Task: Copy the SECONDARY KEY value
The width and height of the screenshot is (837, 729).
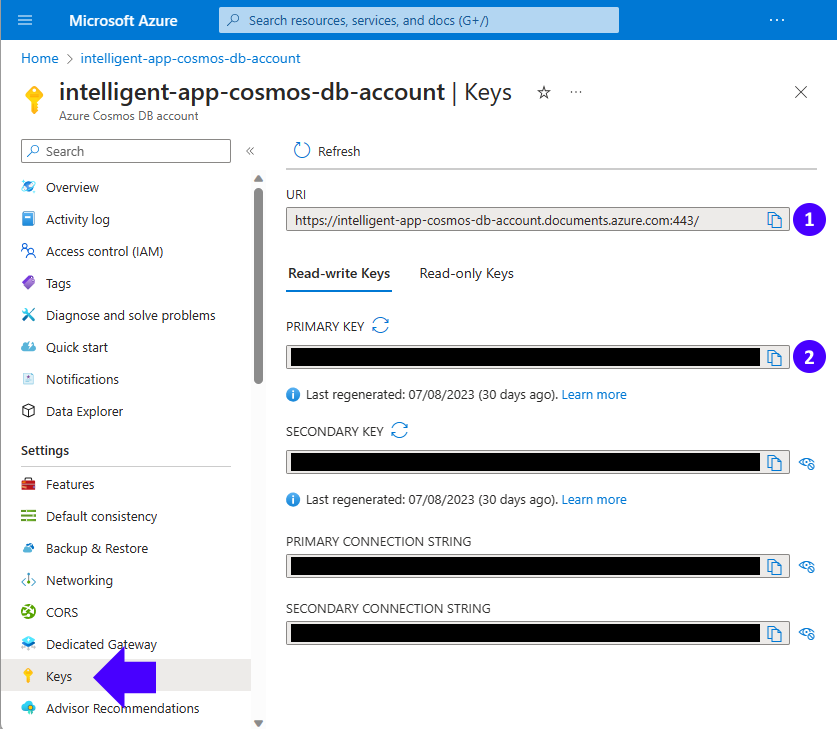Action: (x=774, y=462)
